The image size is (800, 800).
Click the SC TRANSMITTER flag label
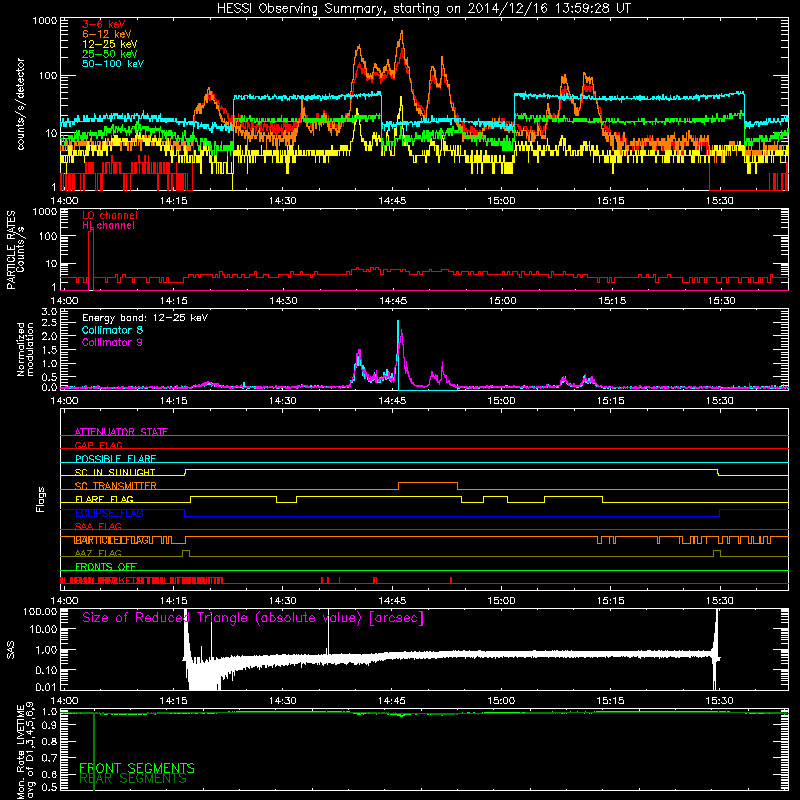[x=116, y=486]
